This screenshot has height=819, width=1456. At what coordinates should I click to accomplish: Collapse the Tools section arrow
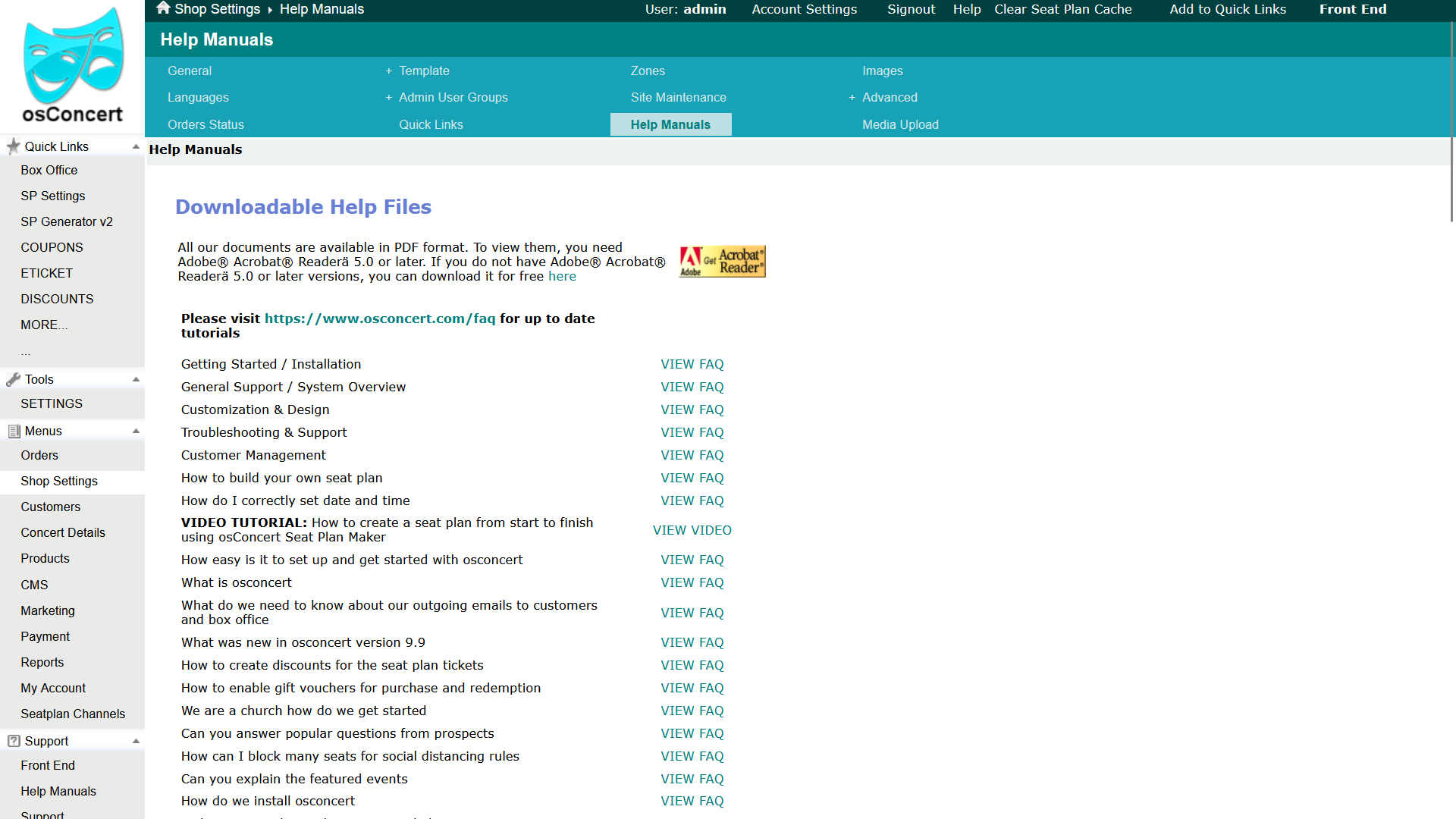click(136, 379)
